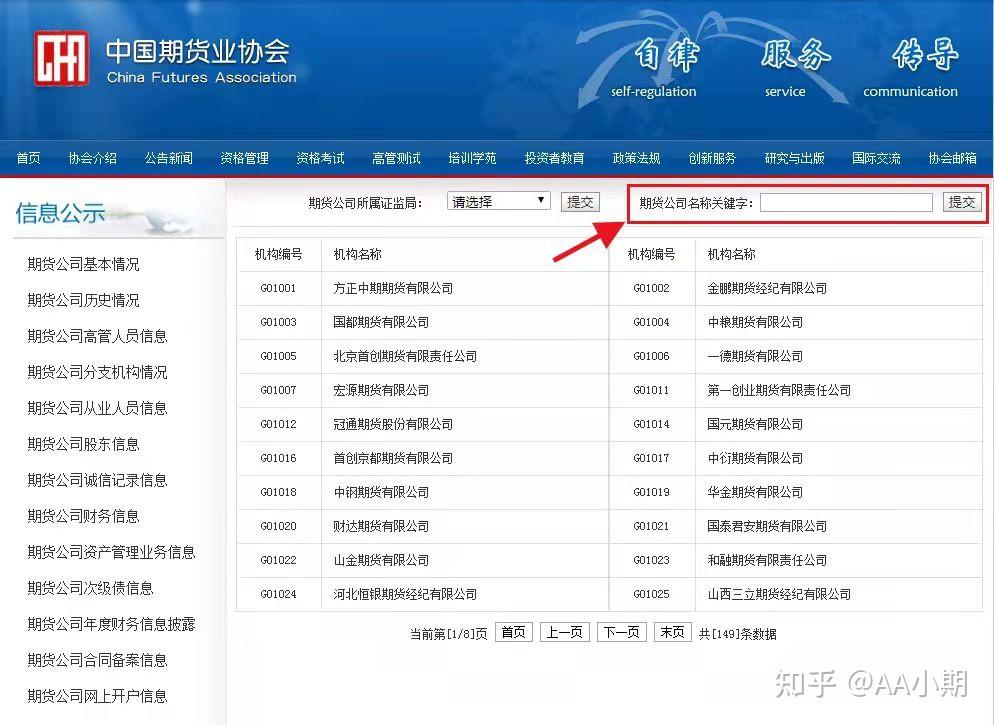Submit the regulator bureau filter

[580, 200]
